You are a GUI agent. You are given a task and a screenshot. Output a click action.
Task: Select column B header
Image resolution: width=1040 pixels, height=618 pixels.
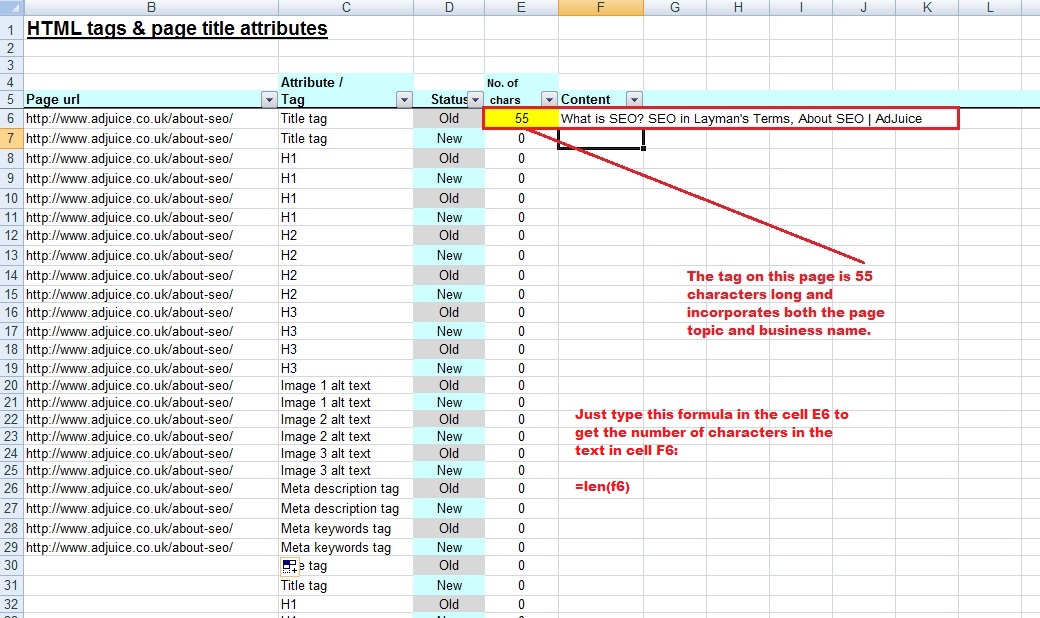[x=151, y=8]
